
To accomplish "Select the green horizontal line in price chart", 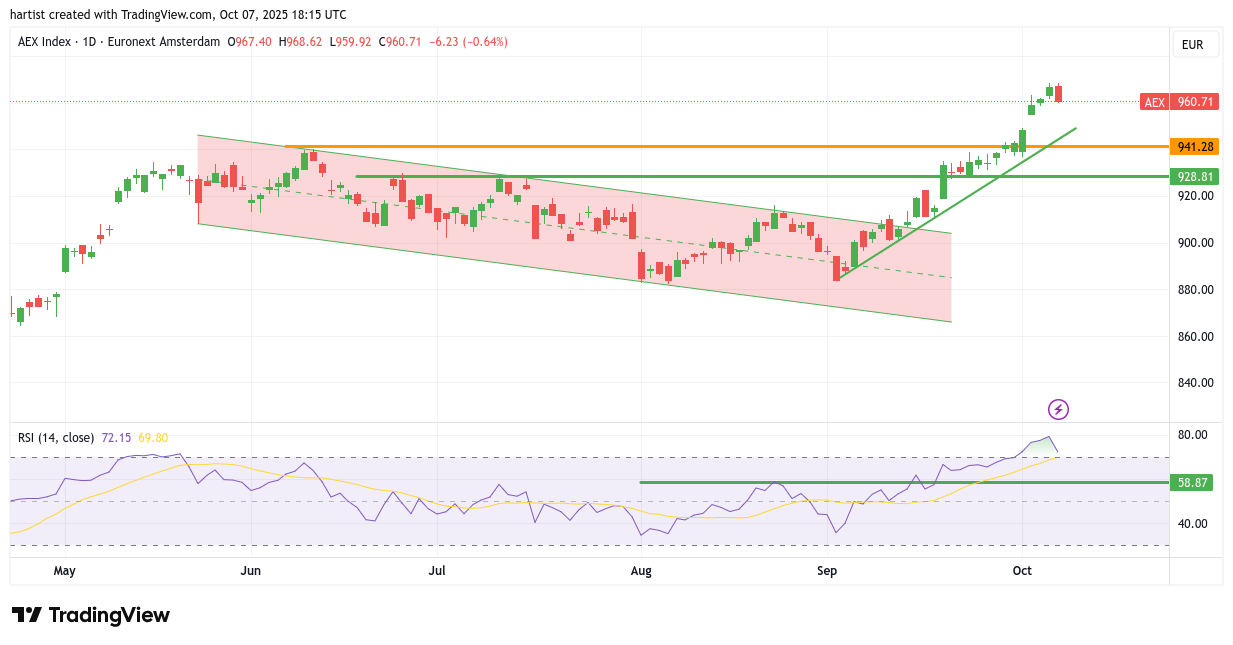I will tap(700, 176).
